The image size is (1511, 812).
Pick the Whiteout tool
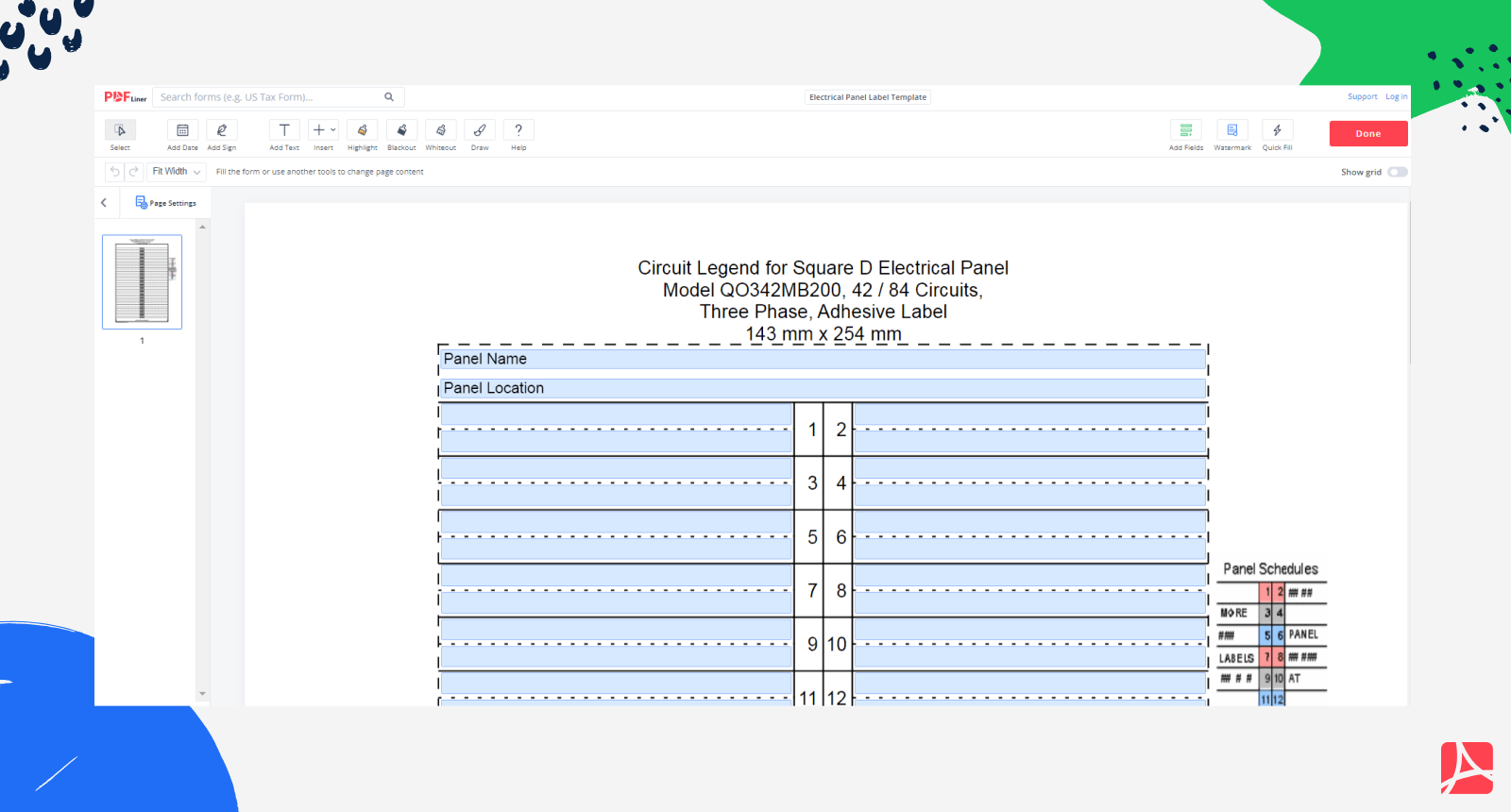tap(441, 131)
